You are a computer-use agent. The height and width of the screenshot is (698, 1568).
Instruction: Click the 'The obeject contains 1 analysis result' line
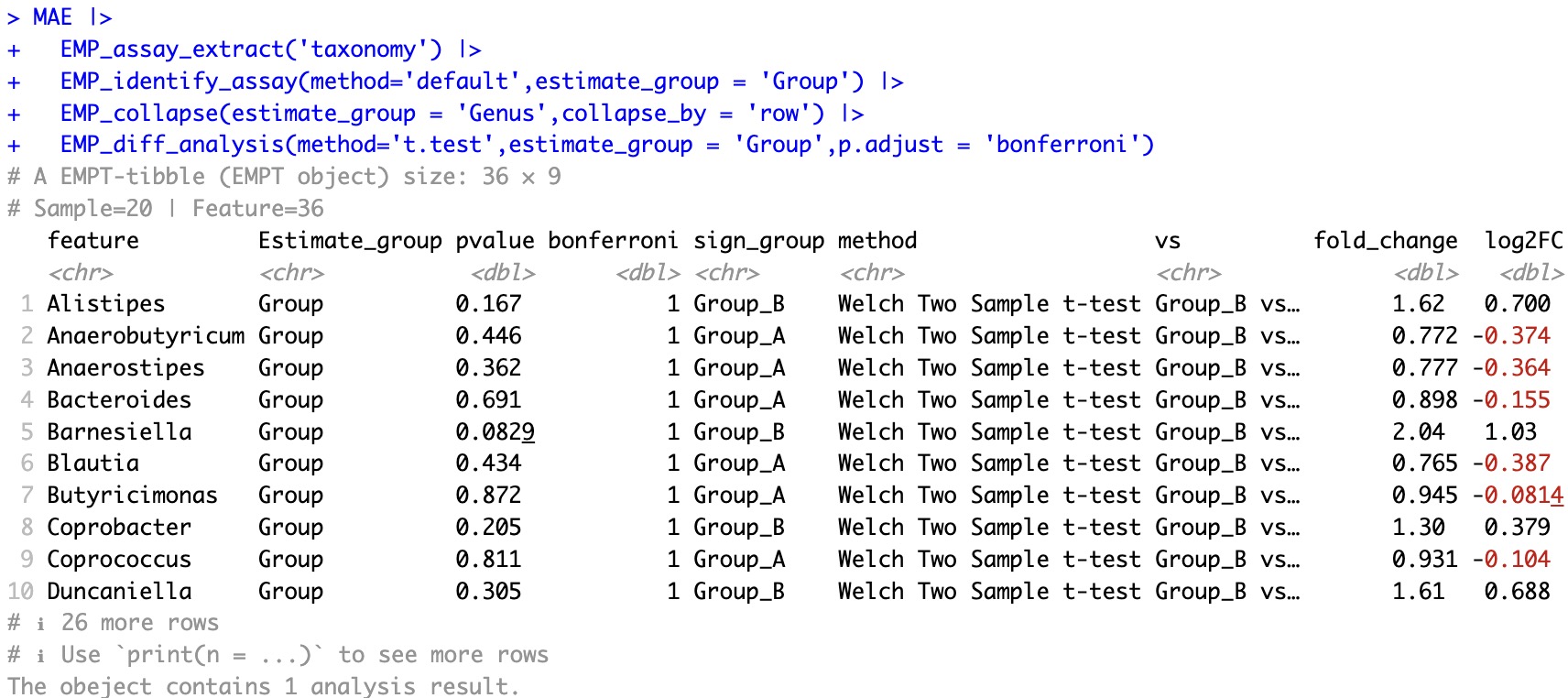click(x=263, y=686)
